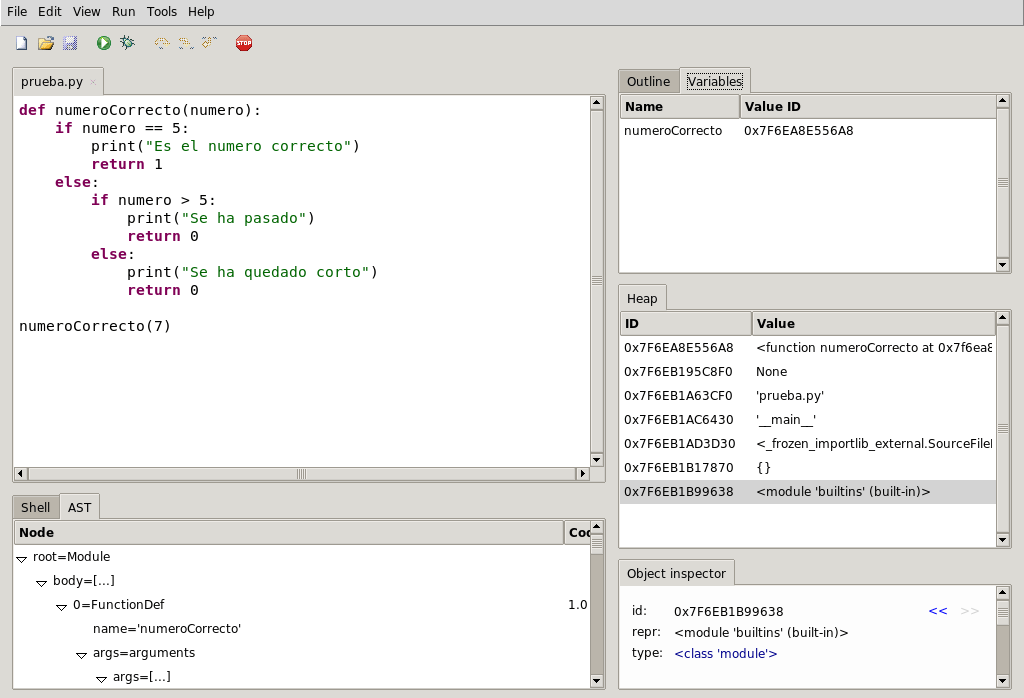The width and height of the screenshot is (1024, 698).
Task: Run the current script with the green play icon
Action: (103, 43)
